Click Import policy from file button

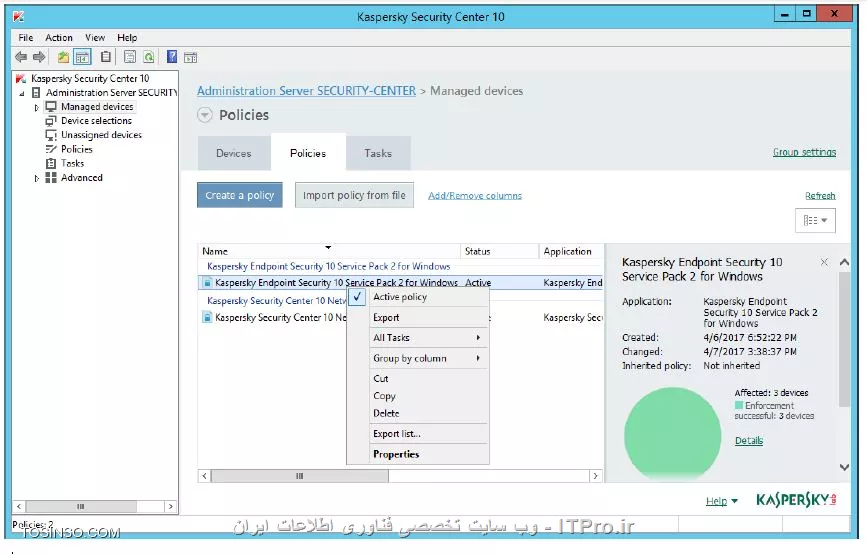[x=354, y=195]
